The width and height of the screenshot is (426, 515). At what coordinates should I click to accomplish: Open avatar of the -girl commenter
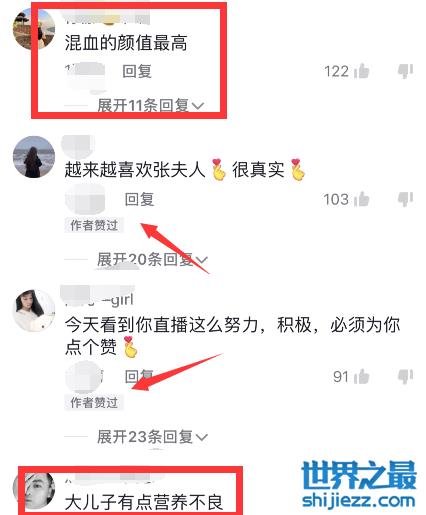pos(34,311)
